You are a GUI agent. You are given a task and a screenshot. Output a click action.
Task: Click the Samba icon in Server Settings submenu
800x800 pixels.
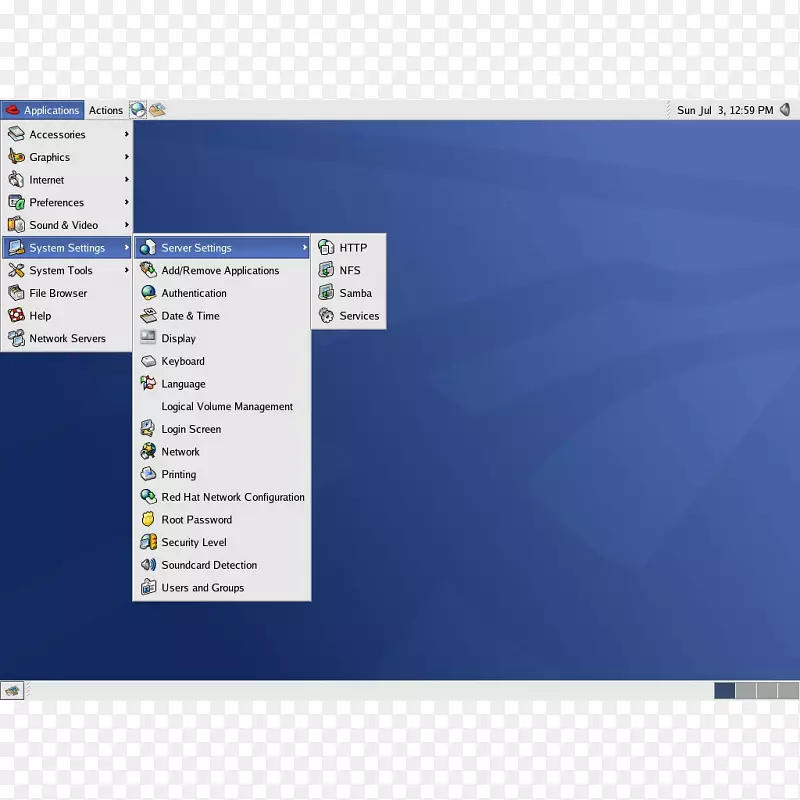click(326, 293)
